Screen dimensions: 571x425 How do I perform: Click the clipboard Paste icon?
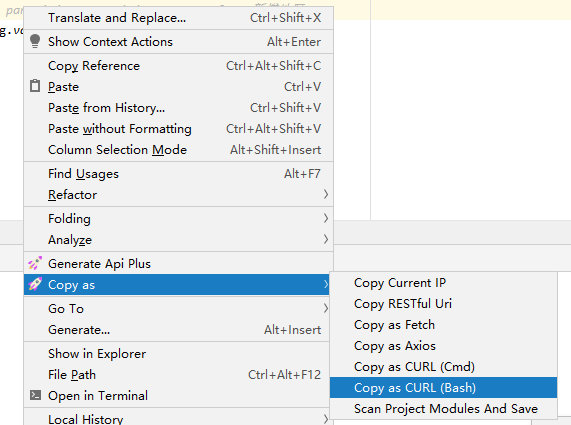(x=35, y=86)
